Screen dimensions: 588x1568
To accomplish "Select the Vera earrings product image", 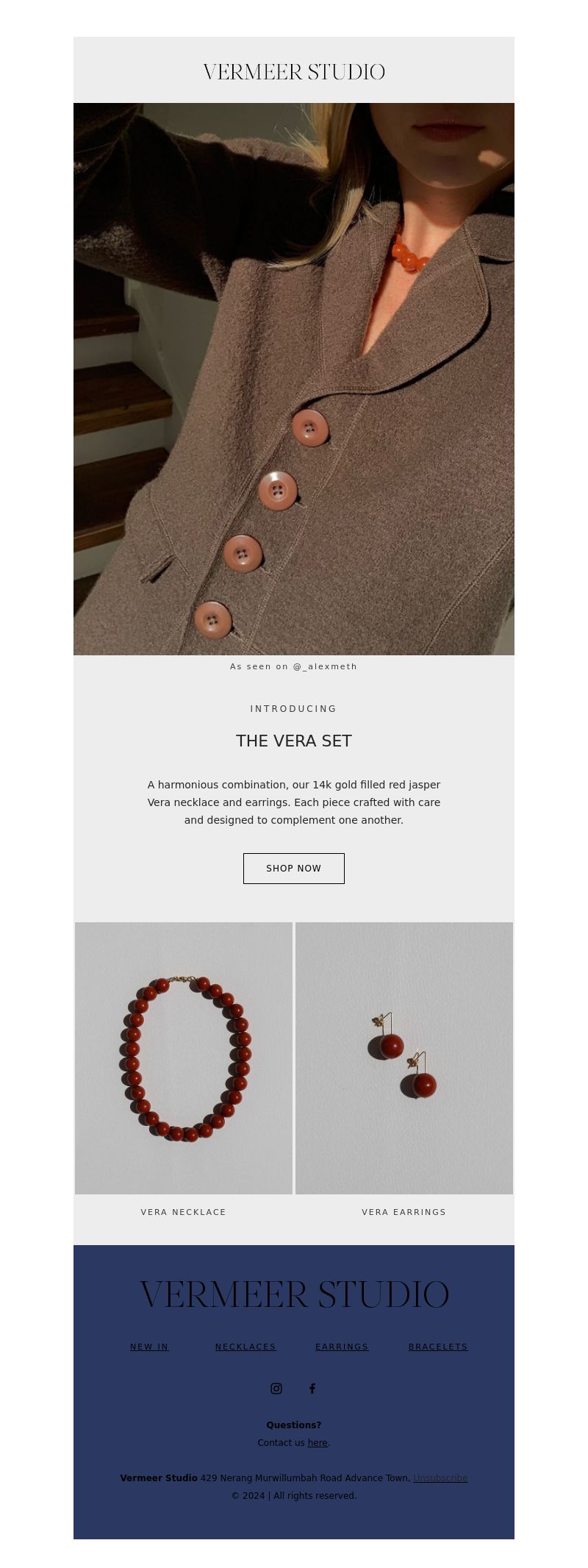I will point(404,1058).
